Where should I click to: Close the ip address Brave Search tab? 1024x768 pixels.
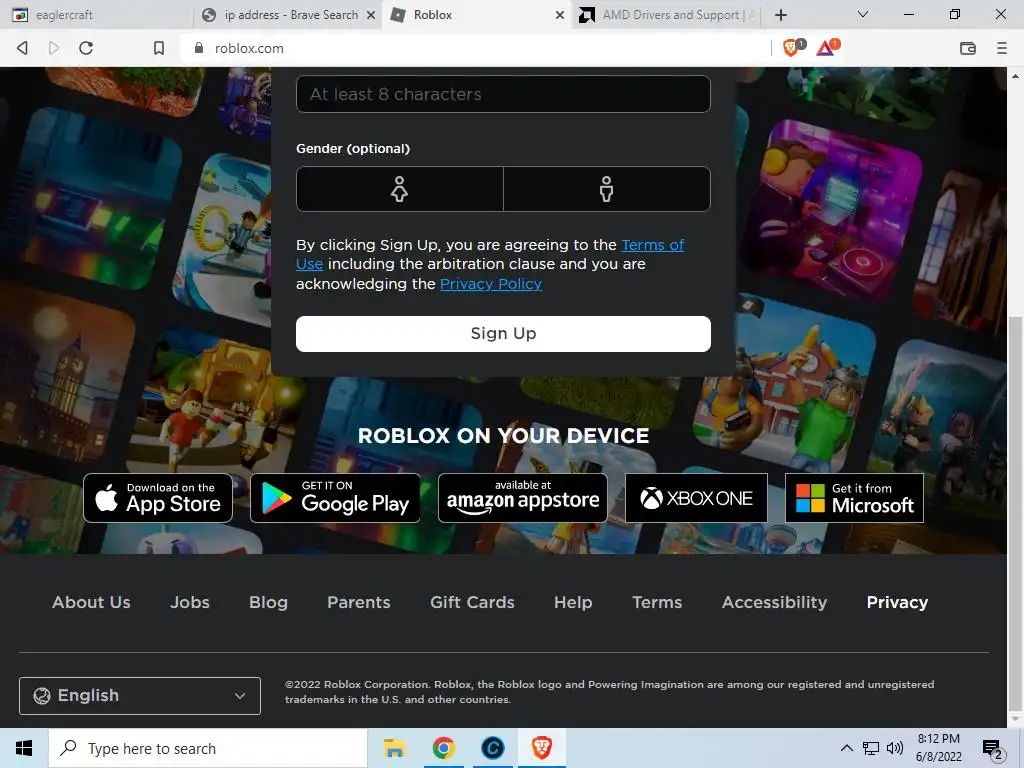click(371, 14)
